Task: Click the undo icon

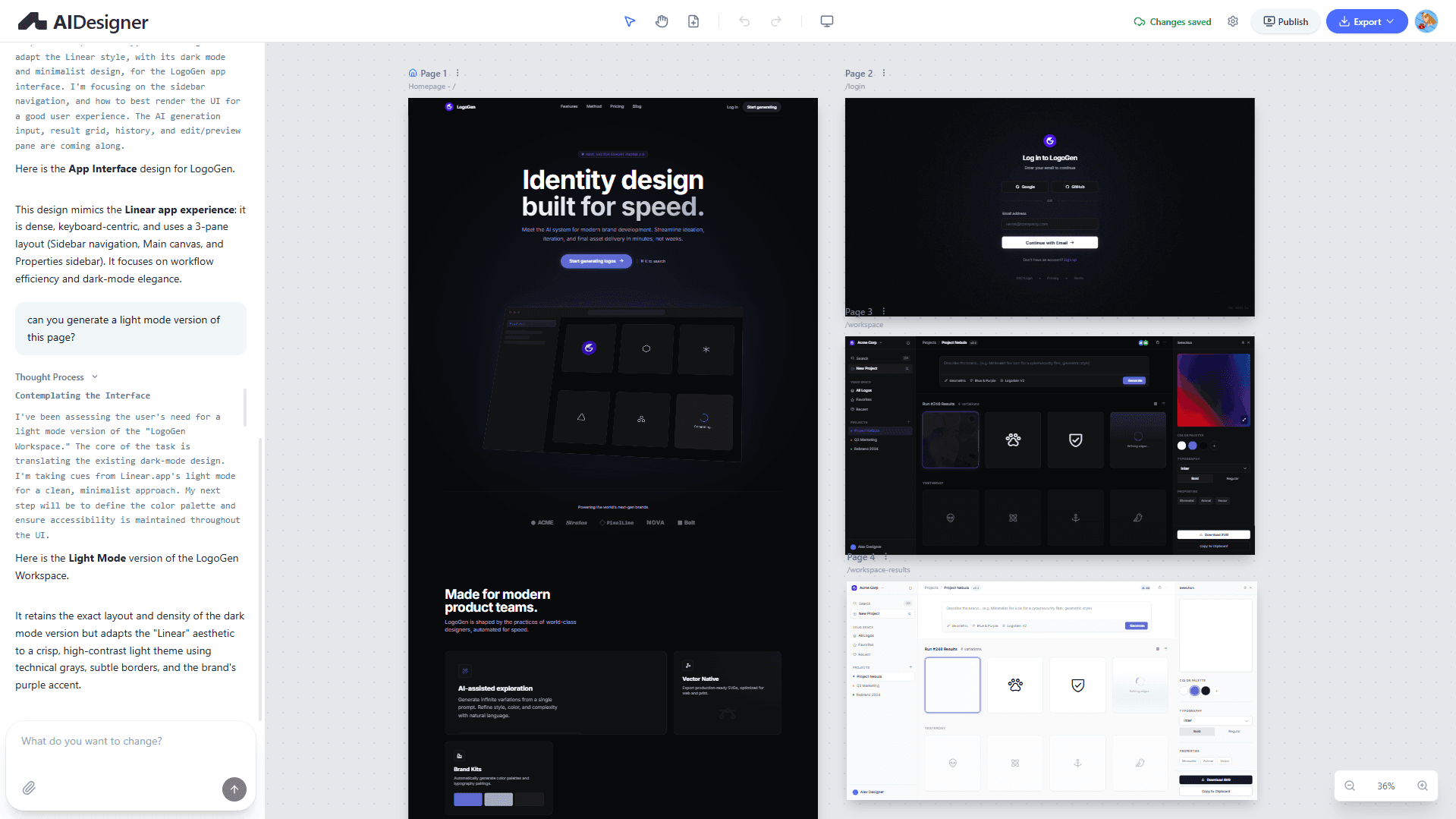Action: [744, 21]
